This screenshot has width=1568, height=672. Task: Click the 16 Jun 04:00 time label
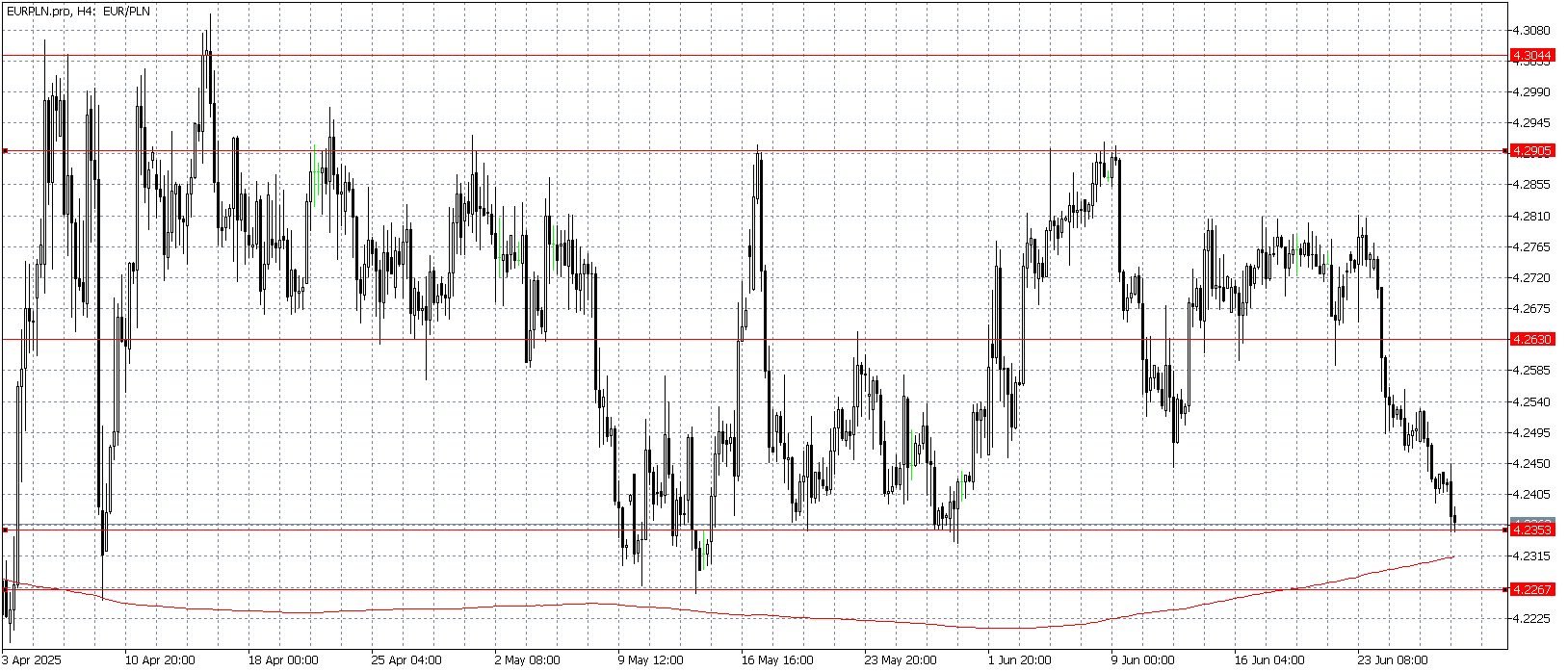point(1269,660)
